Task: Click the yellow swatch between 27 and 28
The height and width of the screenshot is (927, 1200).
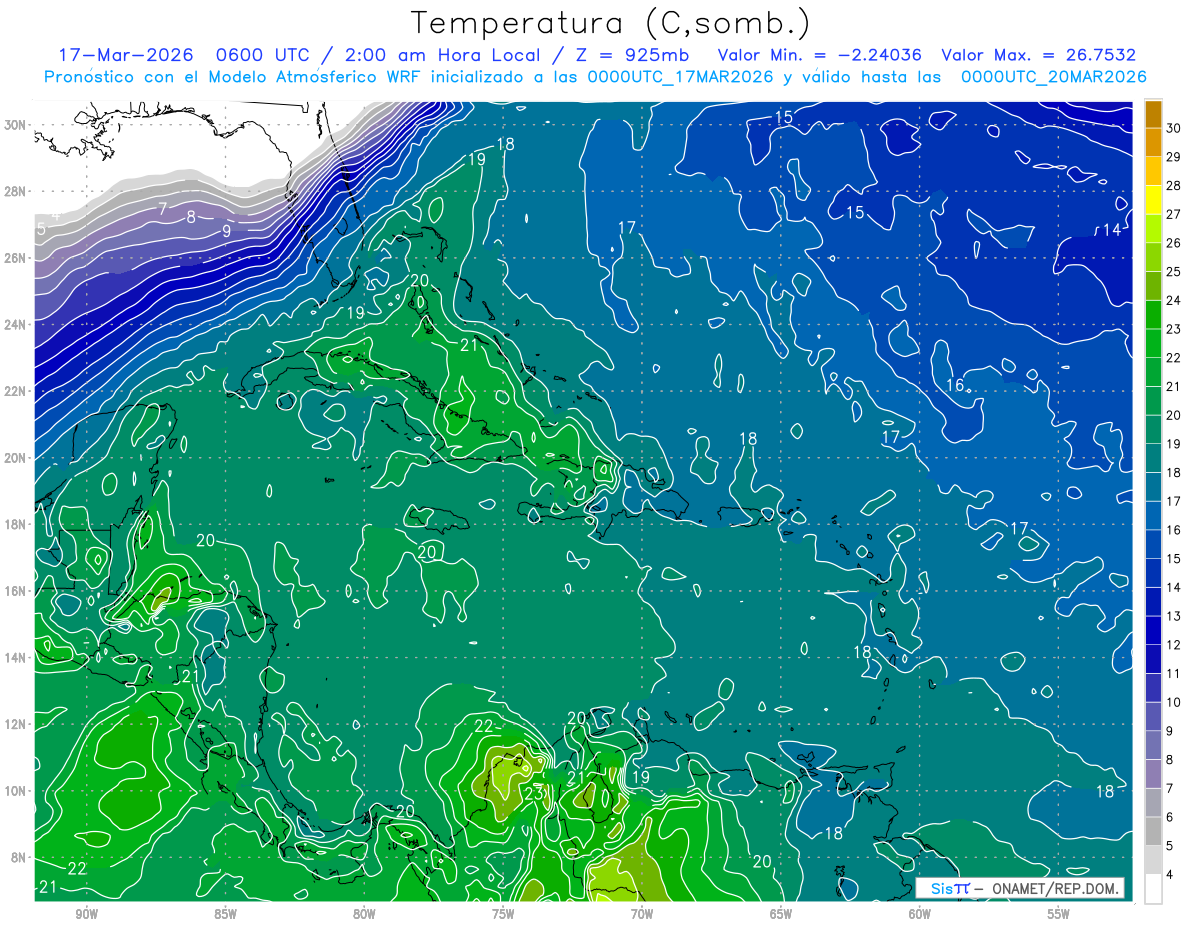Action: 1154,199
